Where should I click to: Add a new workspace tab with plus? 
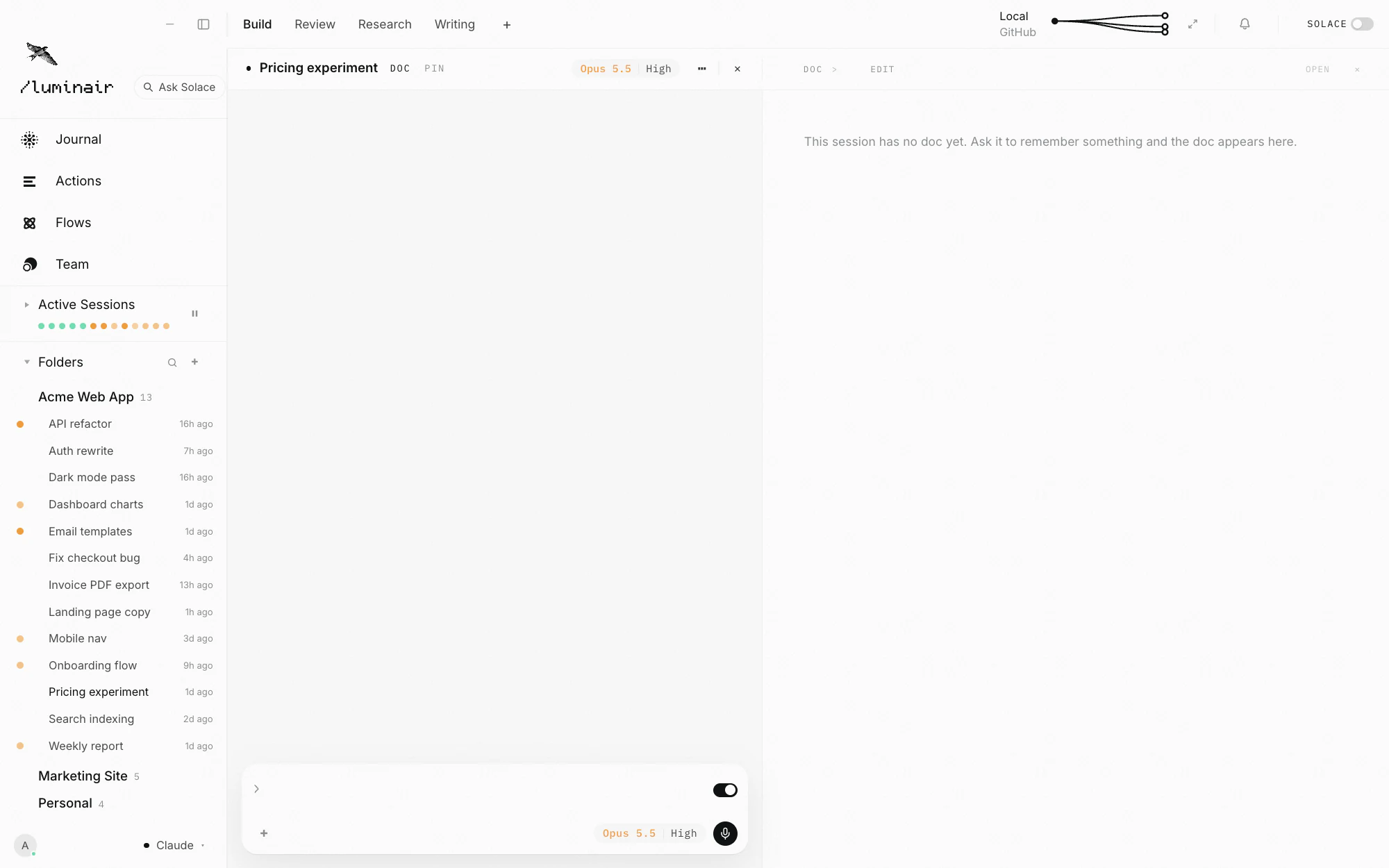(x=507, y=25)
